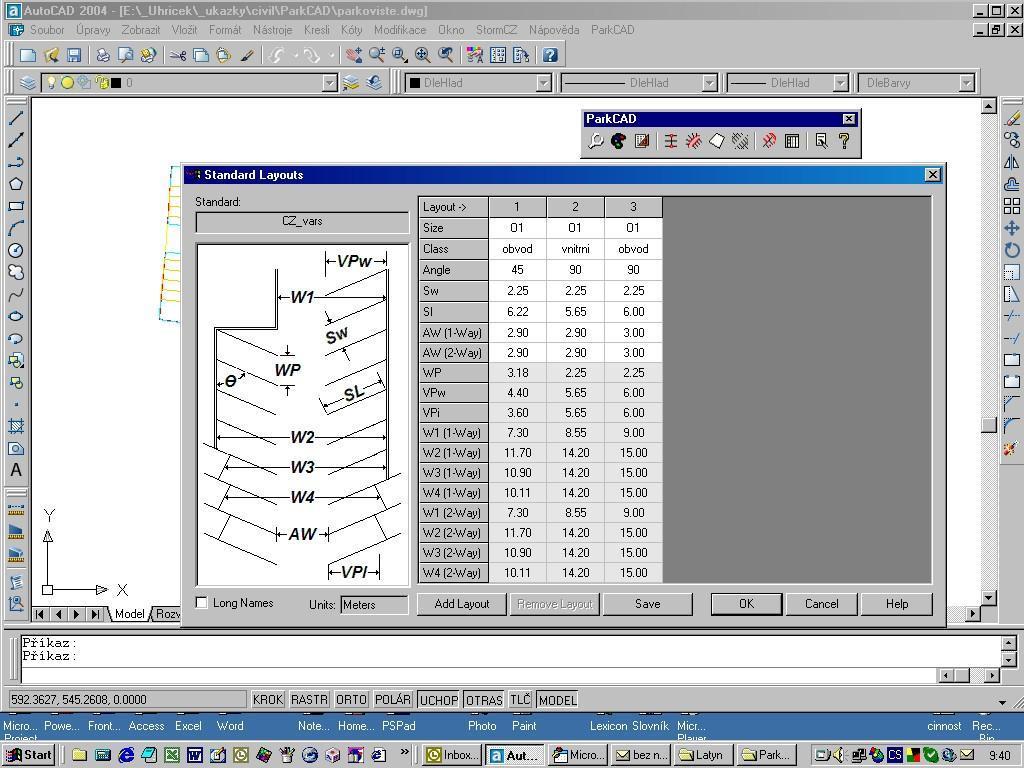Select the Rotate modify tool
This screenshot has width=1024, height=768.
point(1012,250)
